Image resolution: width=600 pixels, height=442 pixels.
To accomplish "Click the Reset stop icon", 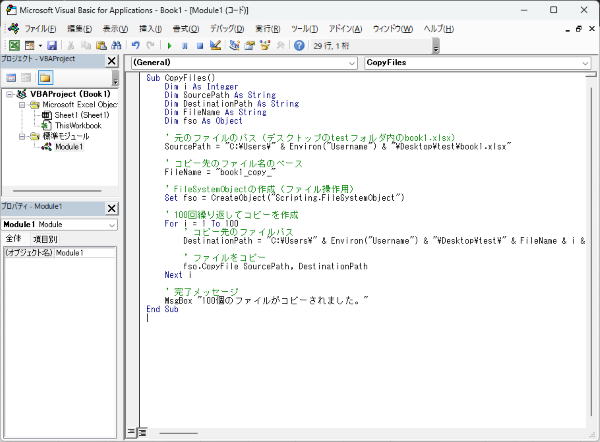I will [200, 46].
